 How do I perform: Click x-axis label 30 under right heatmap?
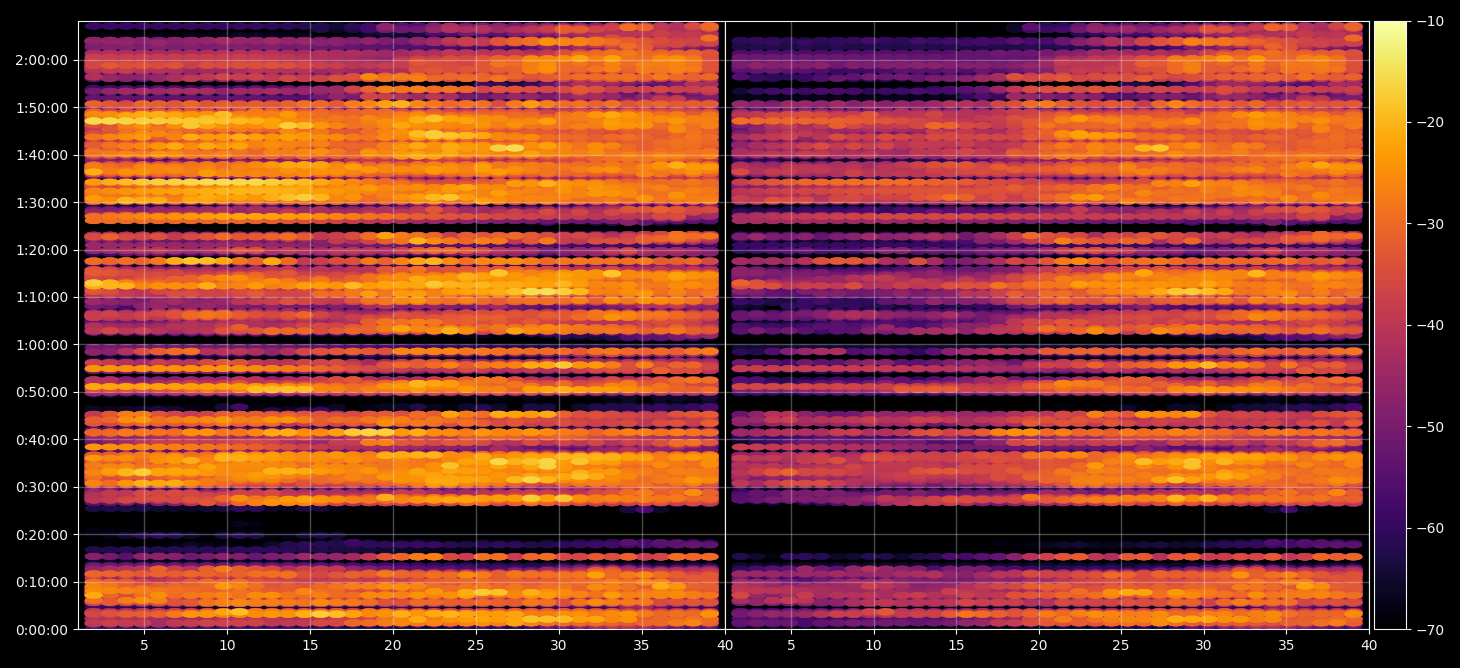tap(1205, 646)
